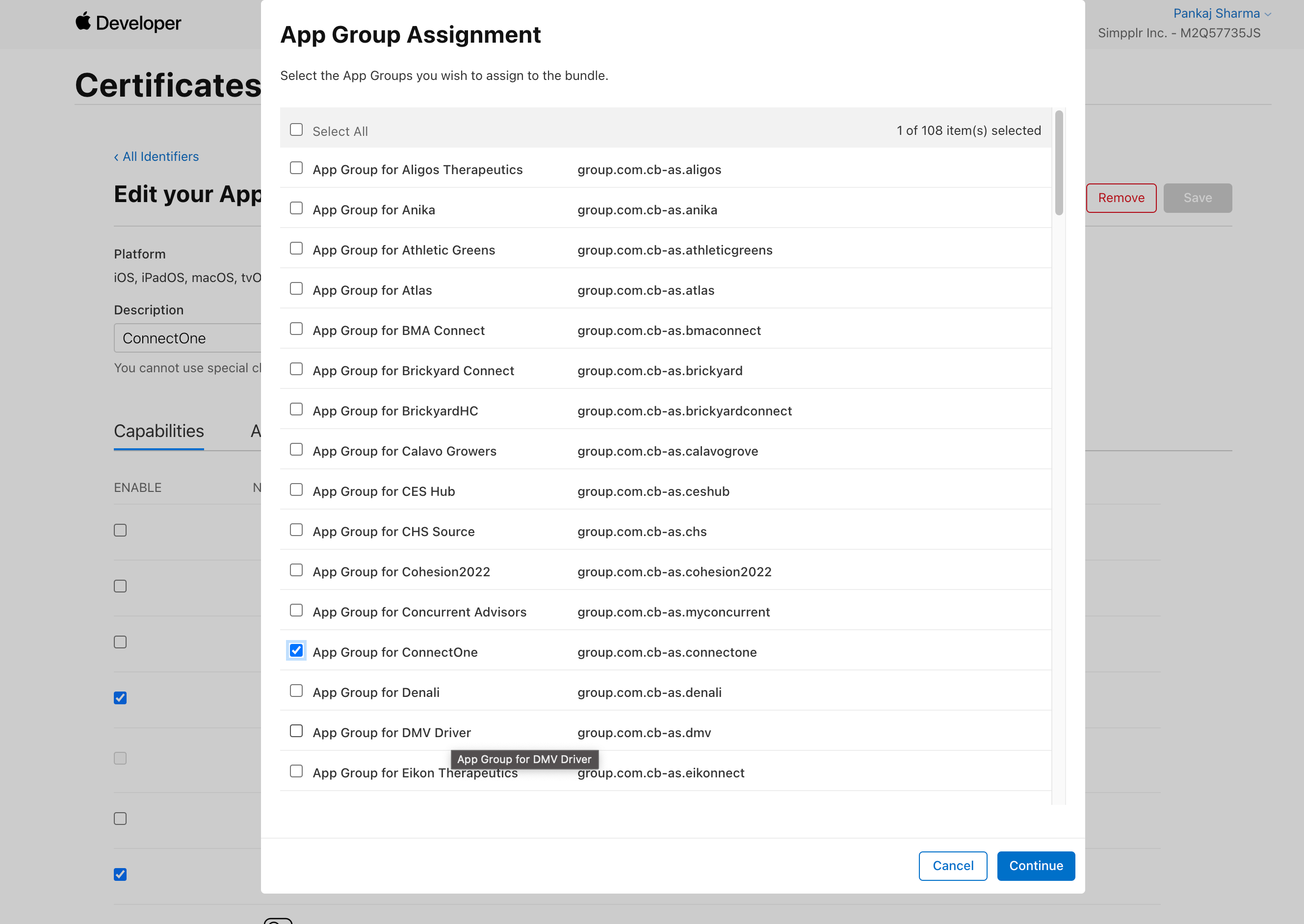1304x924 pixels.
Task: Check App Group for Aligos Therapeutics
Action: coord(296,168)
